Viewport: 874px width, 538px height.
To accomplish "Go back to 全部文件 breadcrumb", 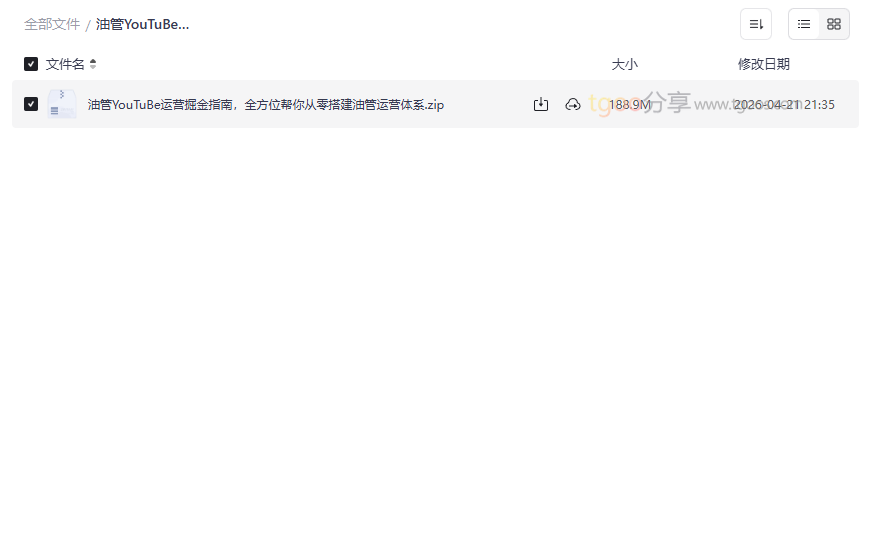I will tap(52, 25).
